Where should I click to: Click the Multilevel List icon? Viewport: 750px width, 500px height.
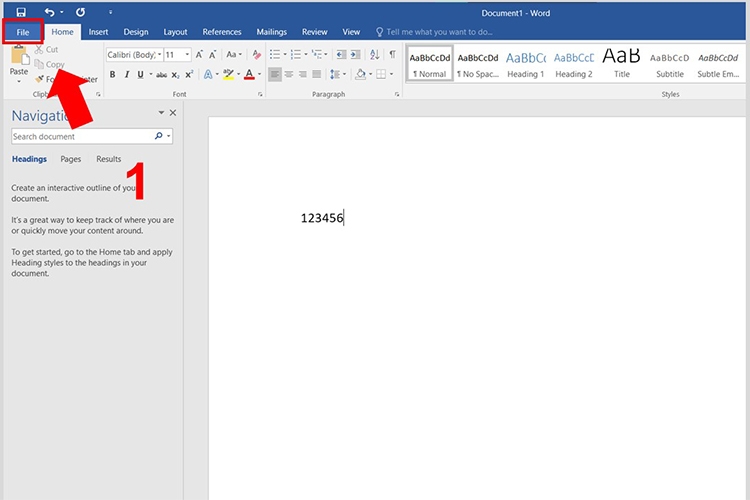pyautogui.click(x=317, y=55)
